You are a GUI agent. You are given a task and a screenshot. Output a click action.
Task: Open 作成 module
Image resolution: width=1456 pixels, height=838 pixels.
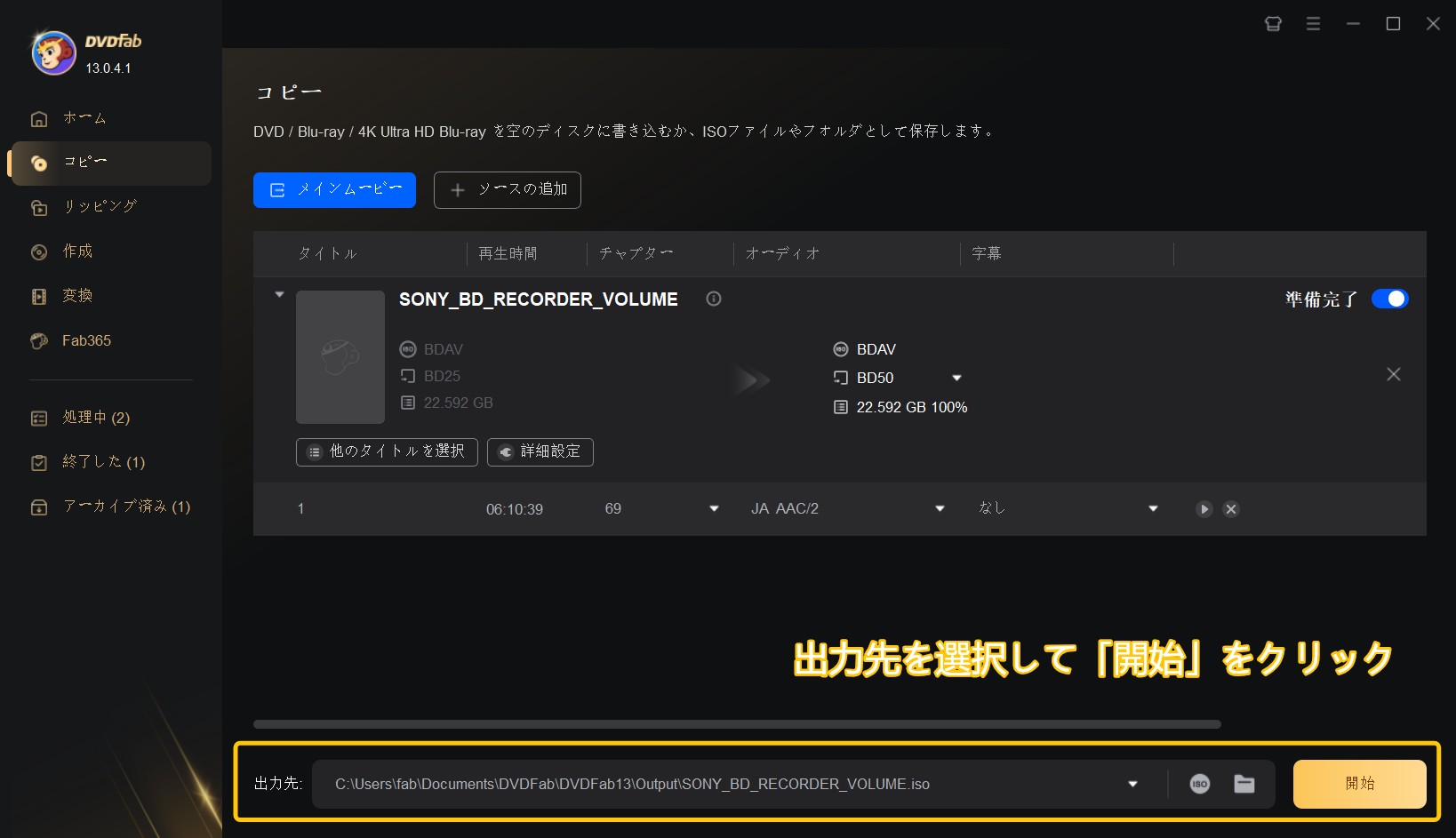pyautogui.click(x=111, y=251)
